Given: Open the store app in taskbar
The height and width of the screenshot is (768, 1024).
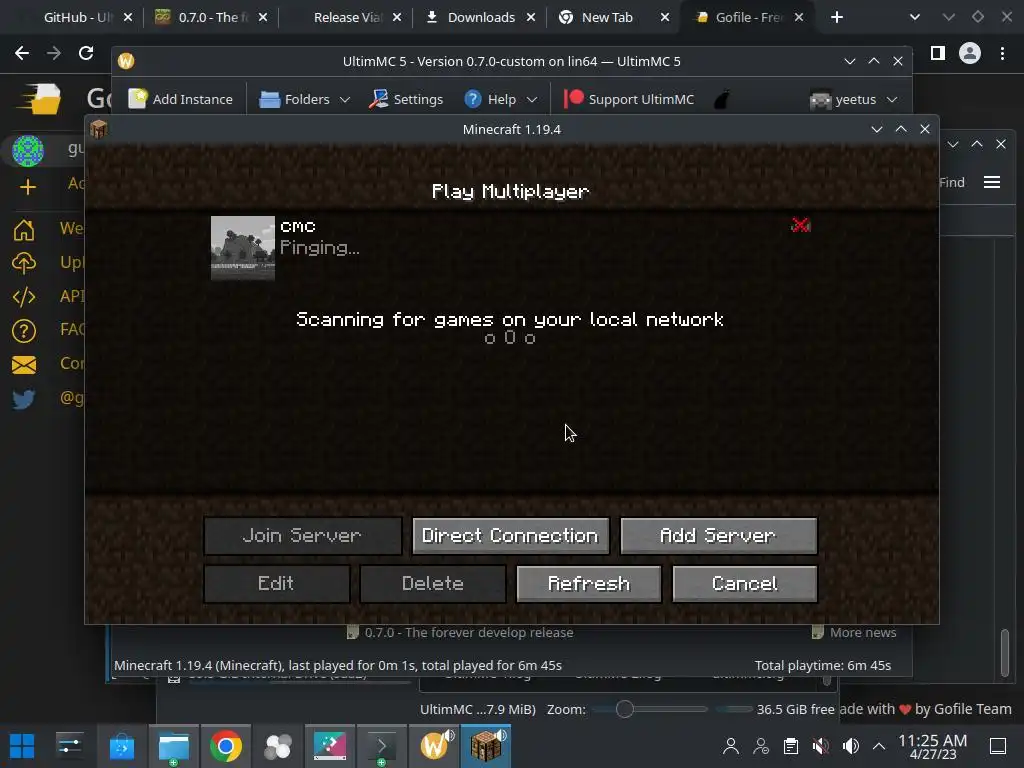Looking at the screenshot, I should (121, 746).
